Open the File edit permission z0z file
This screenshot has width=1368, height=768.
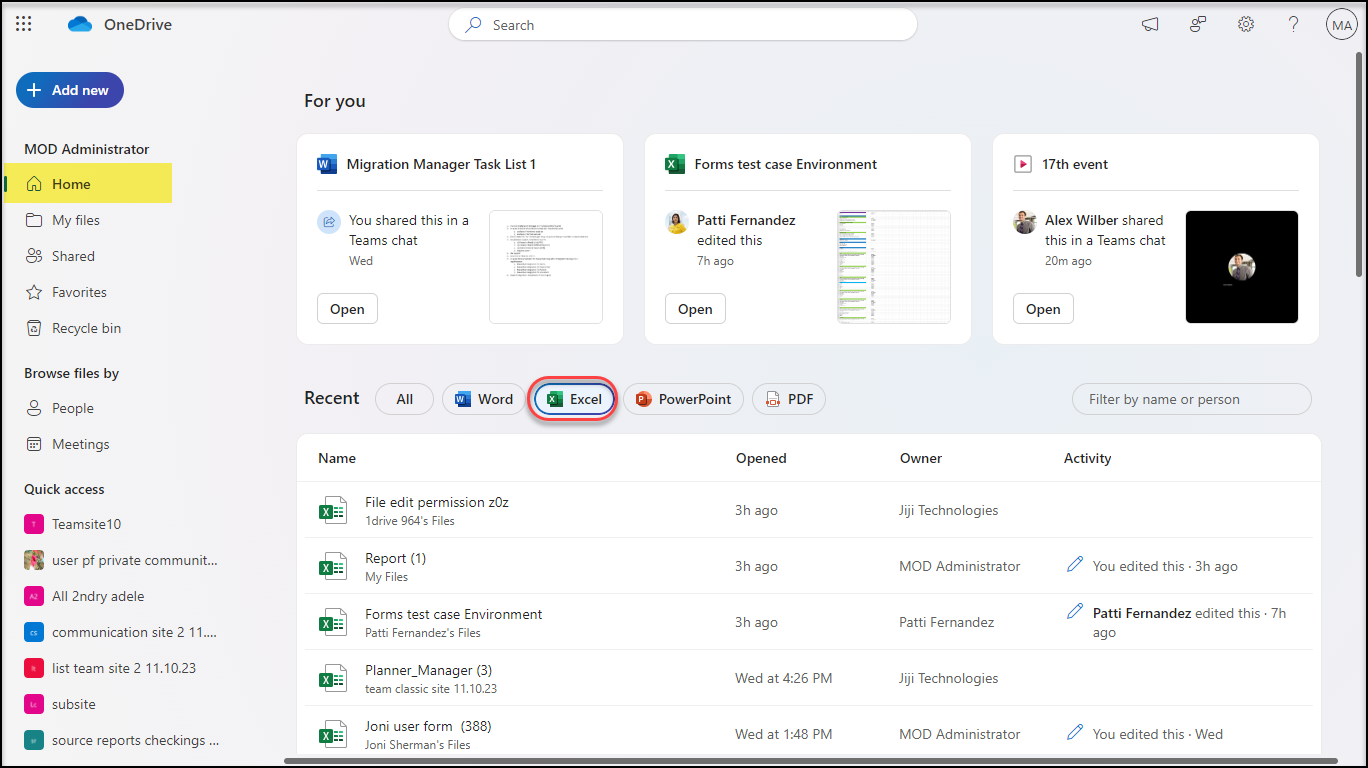click(x=437, y=503)
